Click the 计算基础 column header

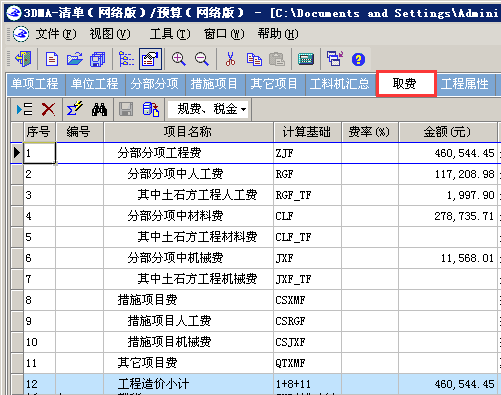point(307,132)
